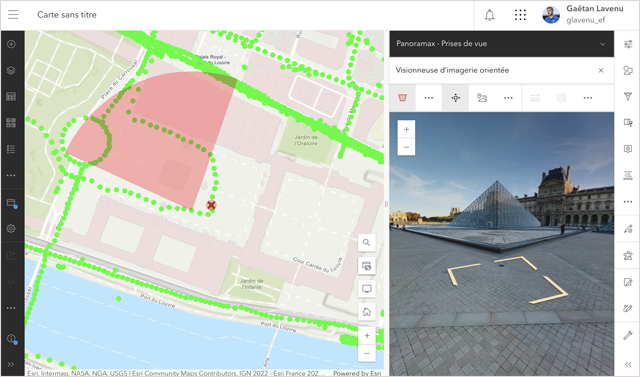The width and height of the screenshot is (640, 377).
Task: Close the Visionneuse d'imagerie orientée panel
Action: pyautogui.click(x=601, y=71)
